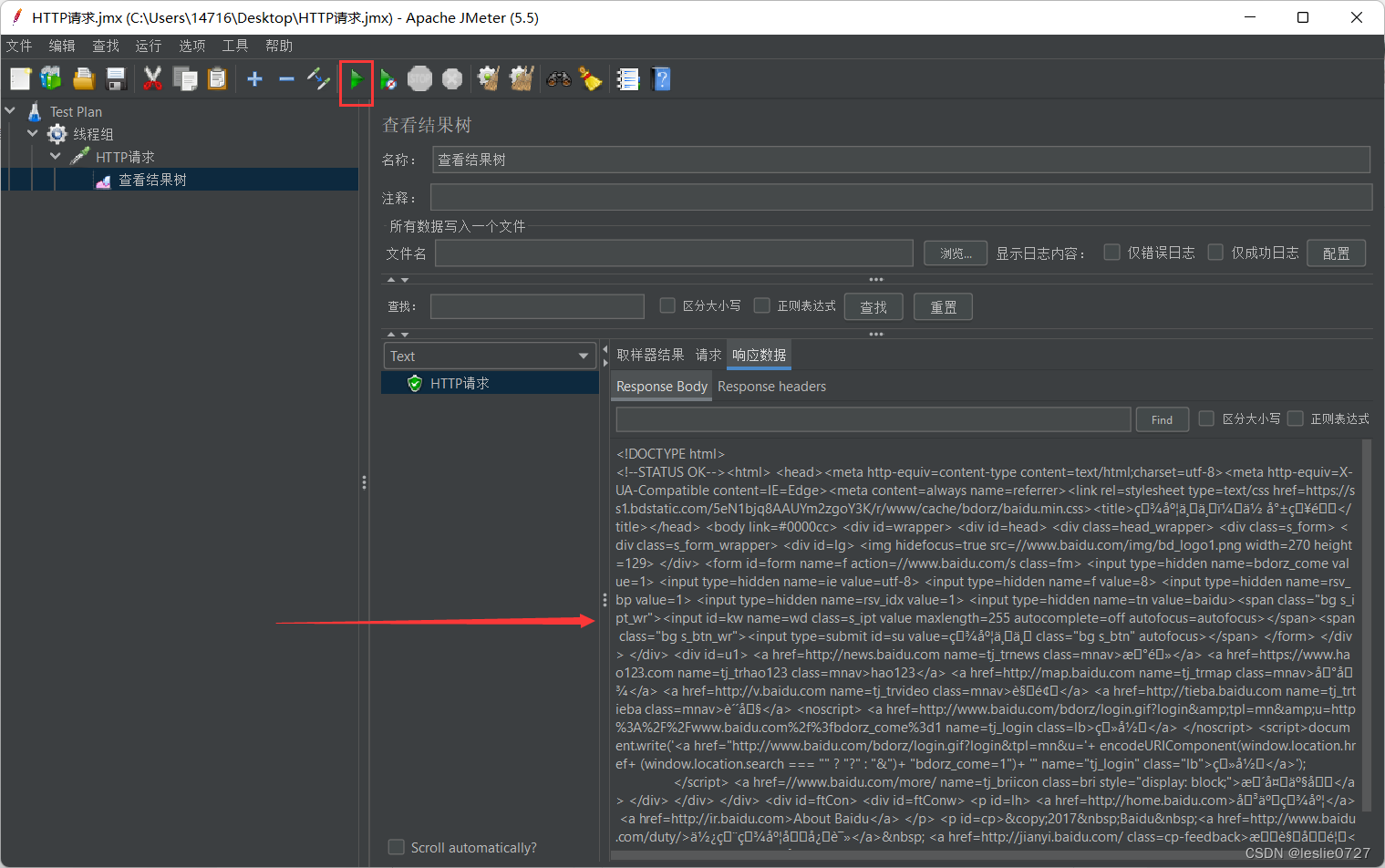The width and height of the screenshot is (1385, 868).
Task: Select the Response Body tab
Action: tap(662, 387)
